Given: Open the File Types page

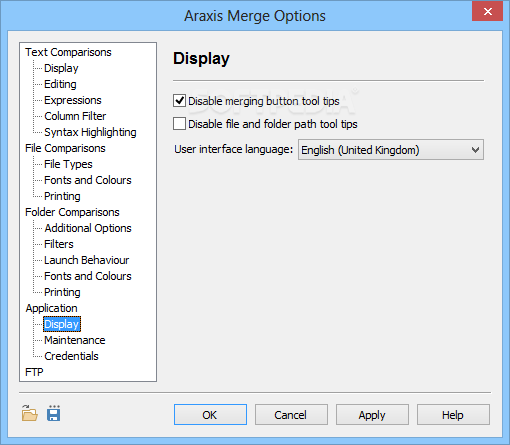Looking at the screenshot, I should pos(68,164).
